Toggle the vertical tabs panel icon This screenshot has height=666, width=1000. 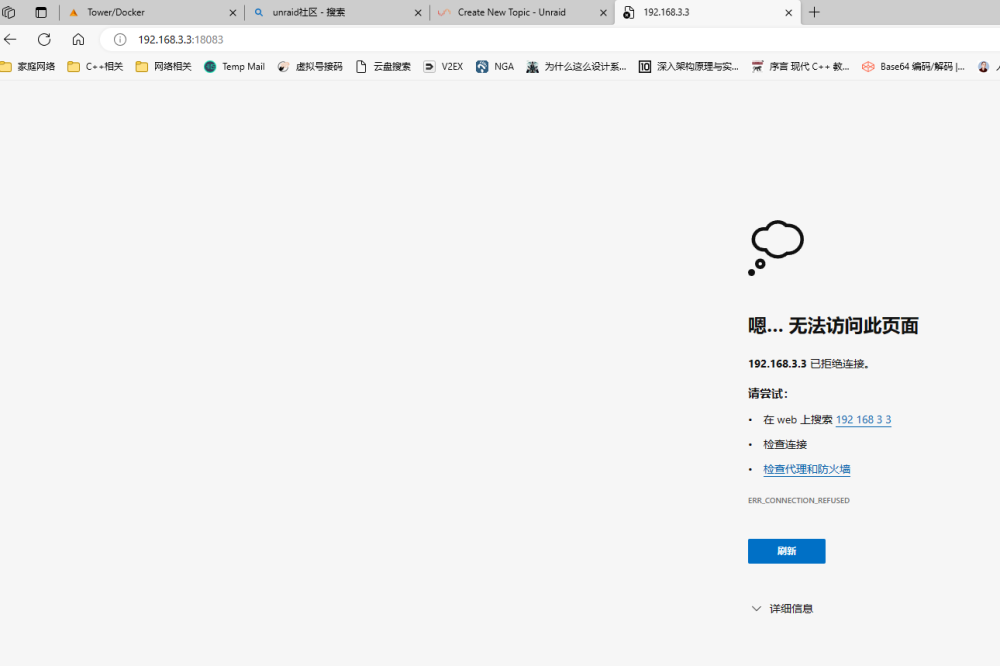click(41, 12)
